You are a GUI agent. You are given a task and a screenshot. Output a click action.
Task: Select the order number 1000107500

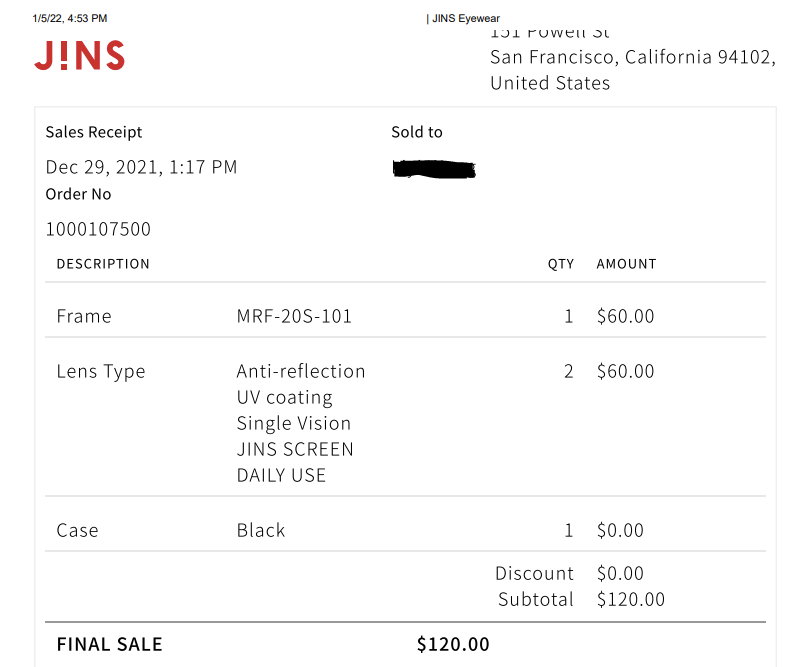[98, 229]
